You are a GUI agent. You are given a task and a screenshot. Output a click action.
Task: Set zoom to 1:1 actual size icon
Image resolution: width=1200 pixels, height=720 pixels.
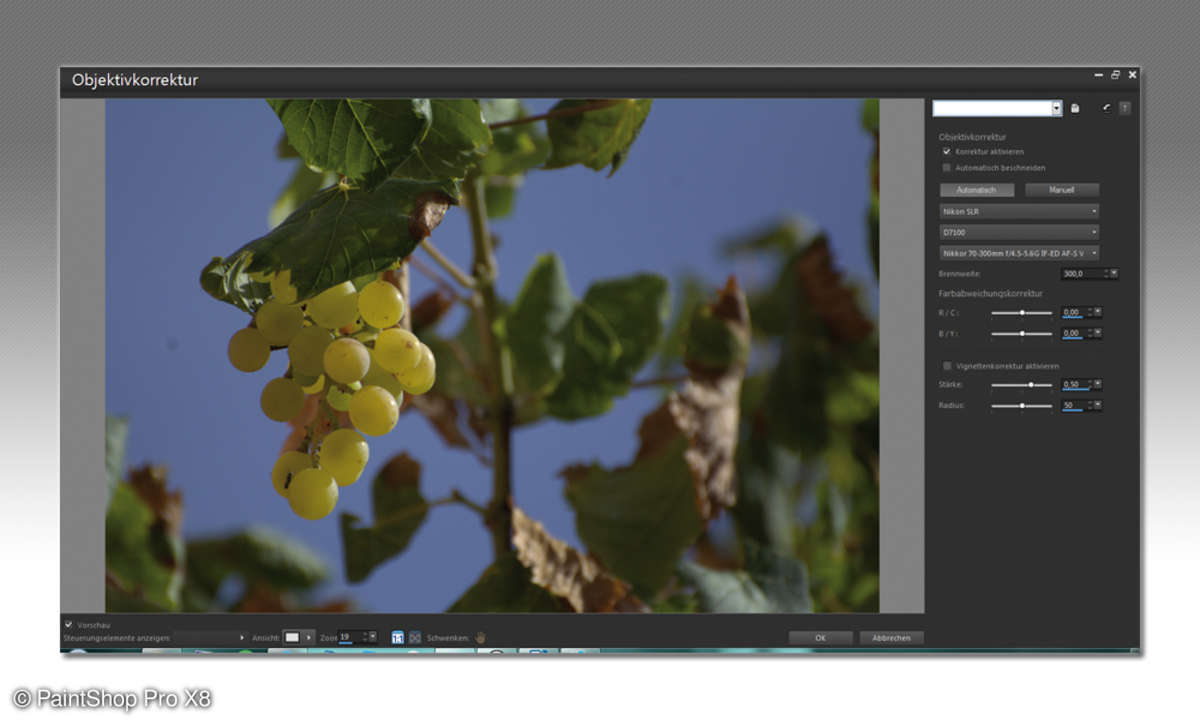pyautogui.click(x=398, y=637)
